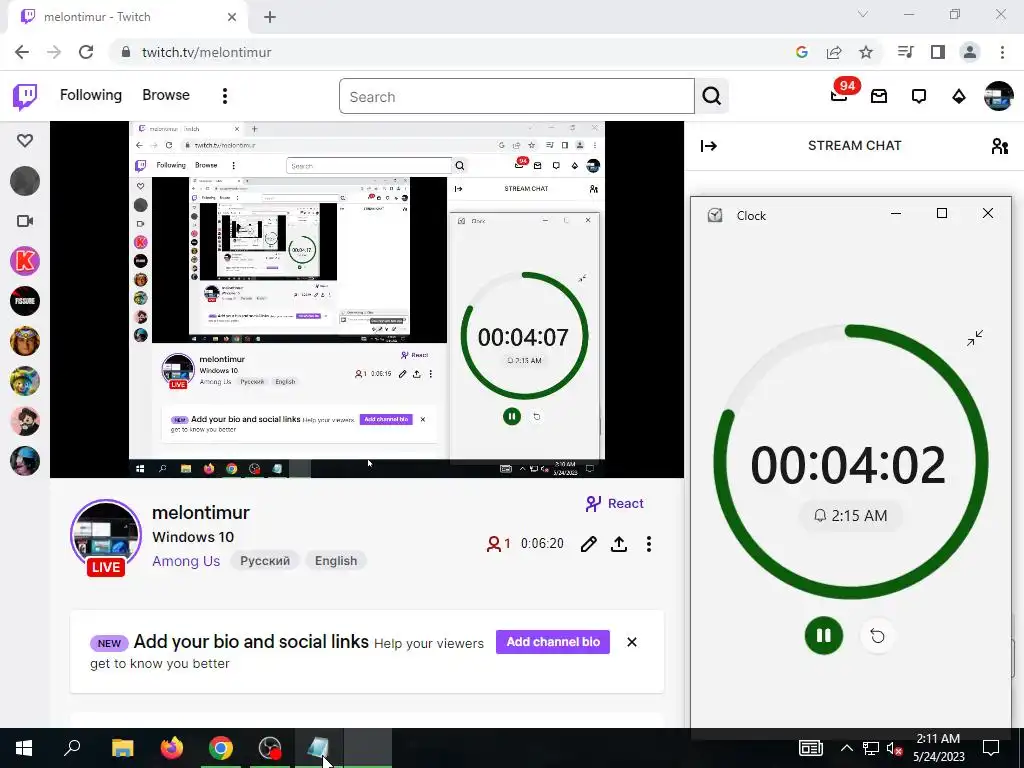Image resolution: width=1024 pixels, height=768 pixels.
Task: Click the sidebar video camera icon
Action: (x=25, y=221)
